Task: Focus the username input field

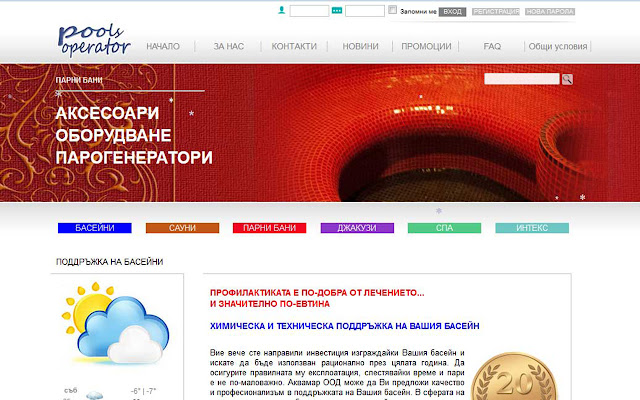Action: (x=309, y=11)
